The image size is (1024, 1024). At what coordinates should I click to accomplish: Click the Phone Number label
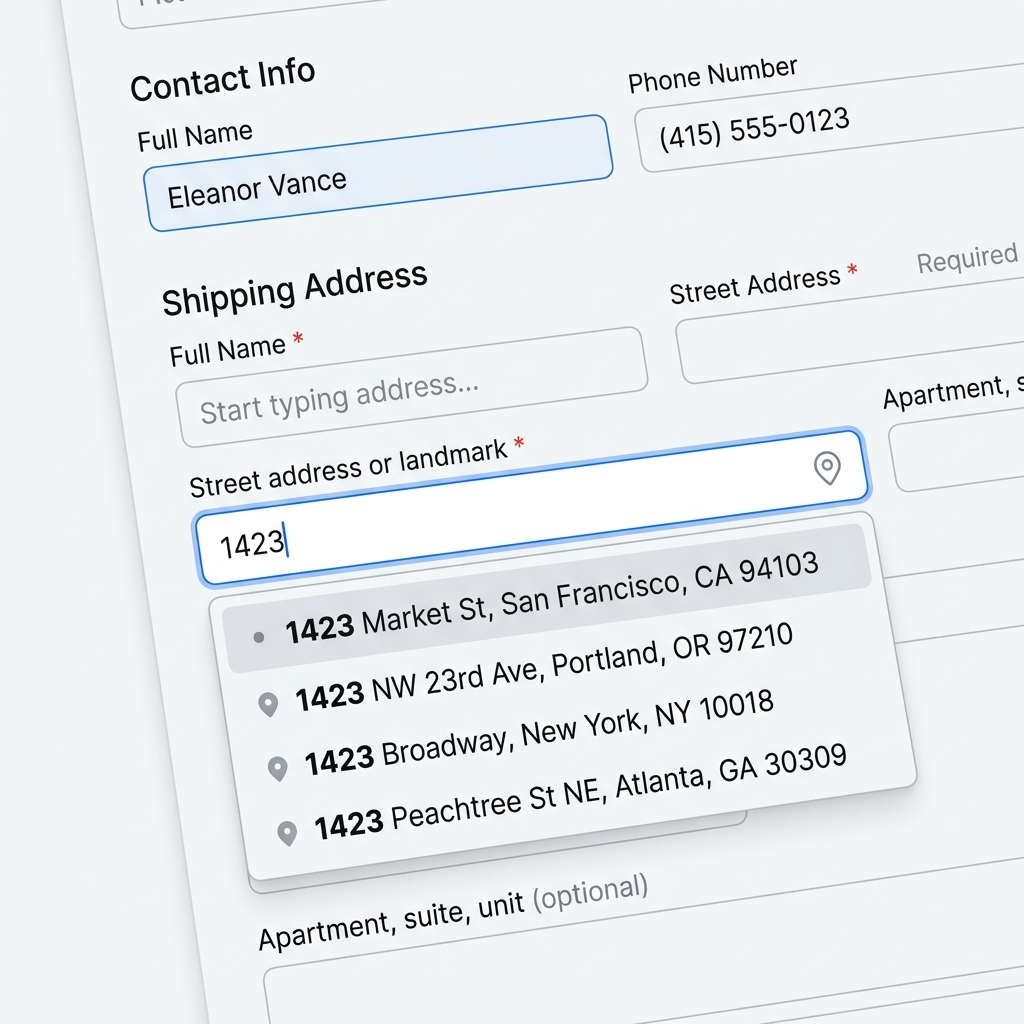click(x=712, y=74)
